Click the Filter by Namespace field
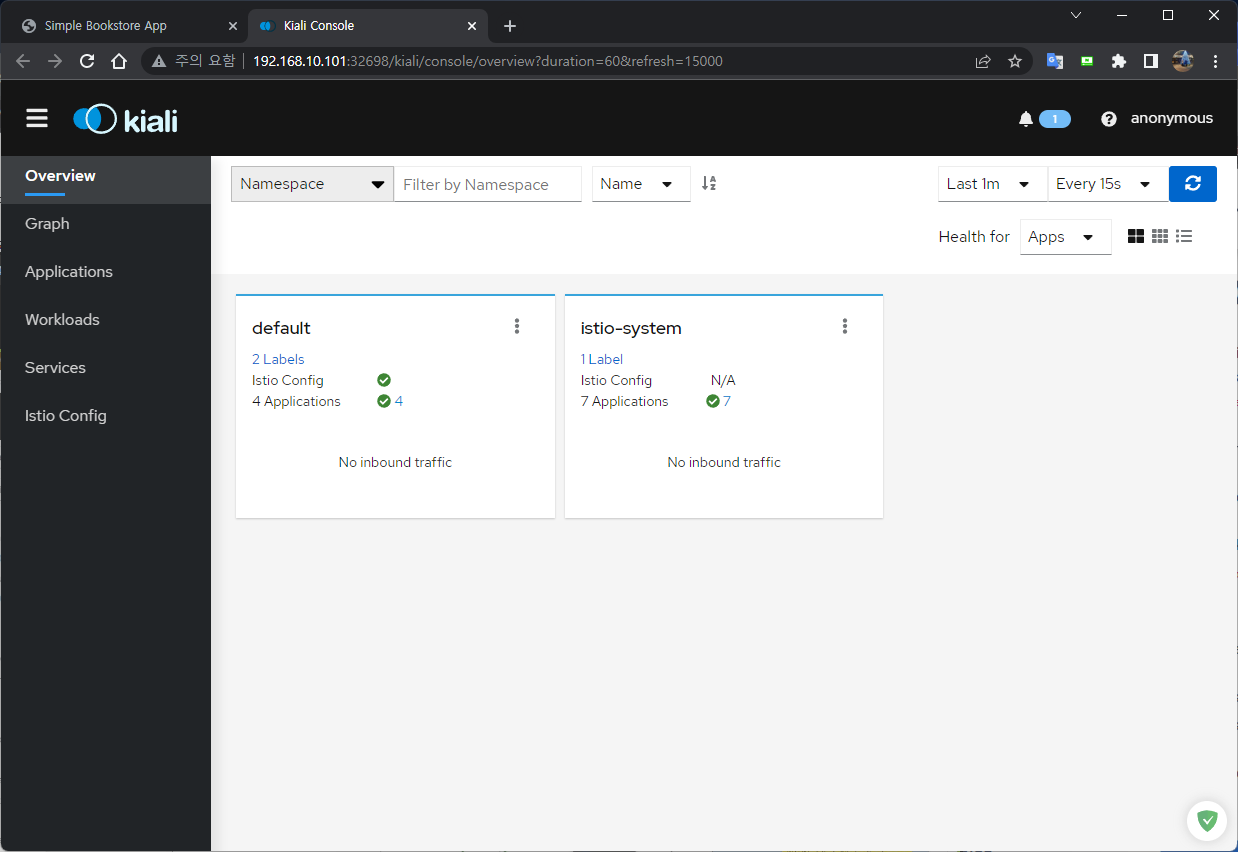This screenshot has height=852, width=1238. [x=487, y=184]
